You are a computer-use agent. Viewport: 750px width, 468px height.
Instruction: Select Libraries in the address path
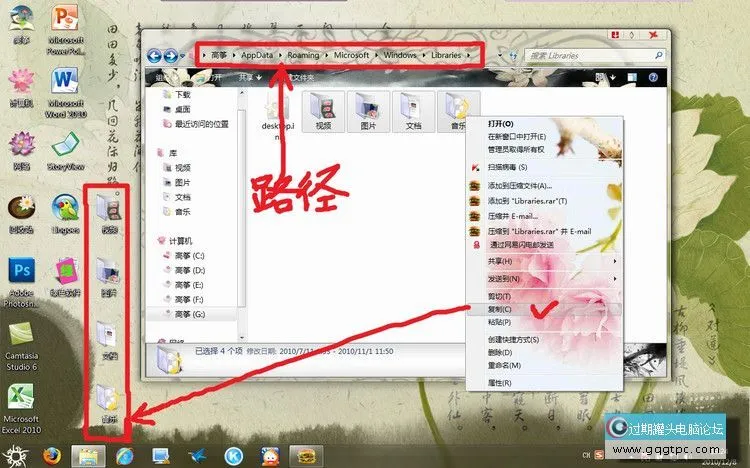point(446,55)
